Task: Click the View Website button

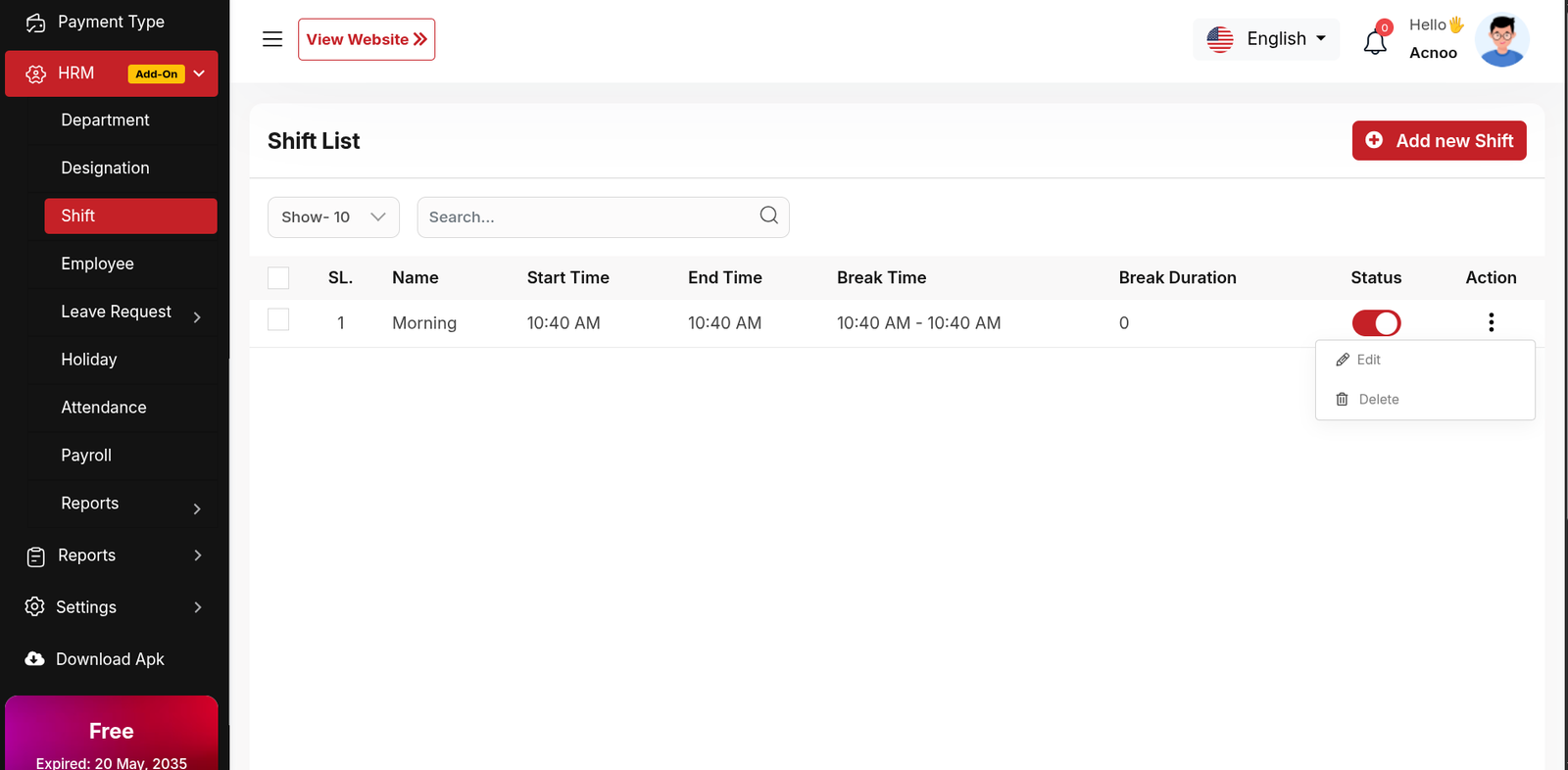Action: (x=367, y=39)
